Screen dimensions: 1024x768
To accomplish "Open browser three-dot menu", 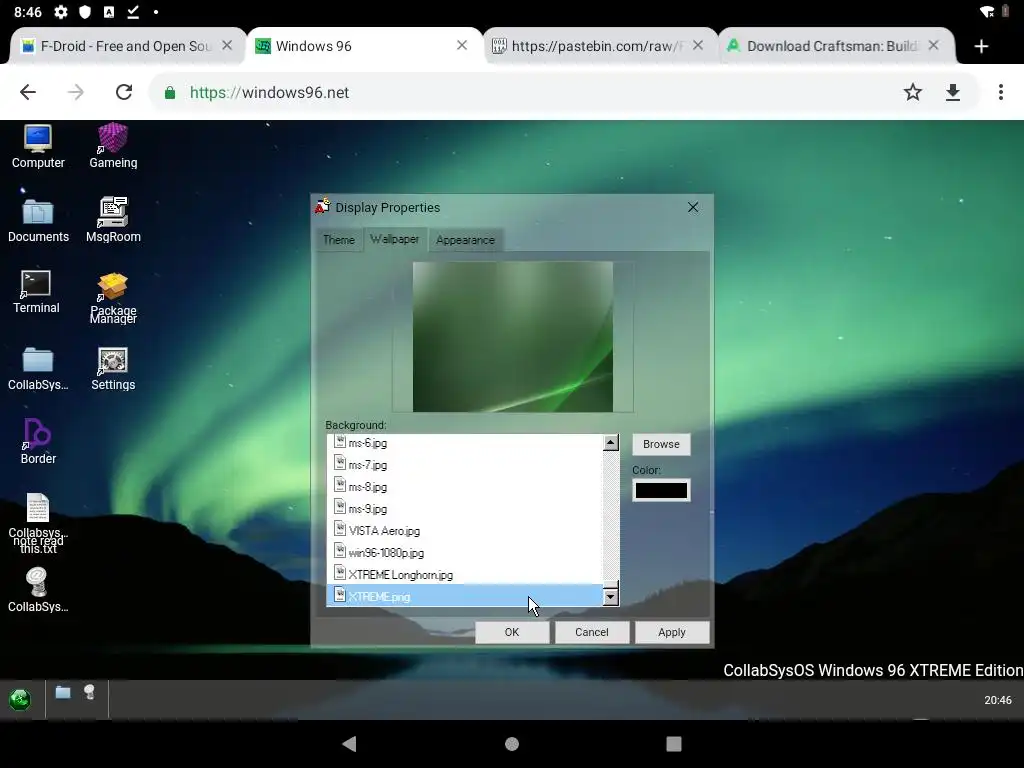I will (x=1000, y=92).
